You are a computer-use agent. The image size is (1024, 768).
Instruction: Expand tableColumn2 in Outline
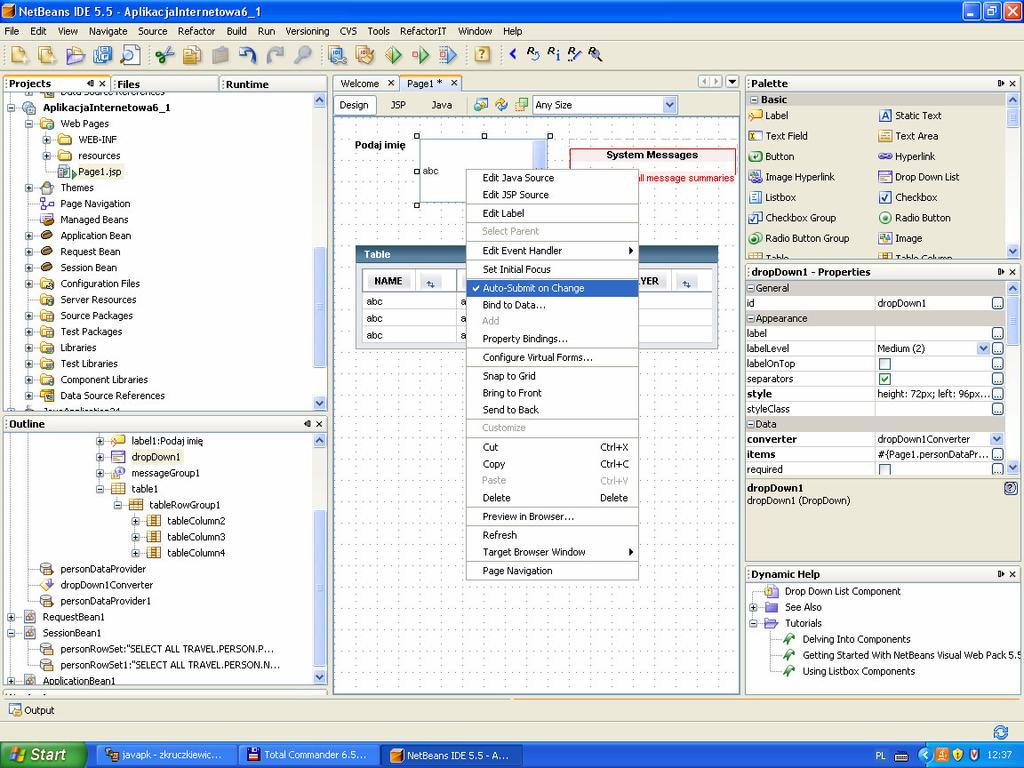tap(135, 521)
